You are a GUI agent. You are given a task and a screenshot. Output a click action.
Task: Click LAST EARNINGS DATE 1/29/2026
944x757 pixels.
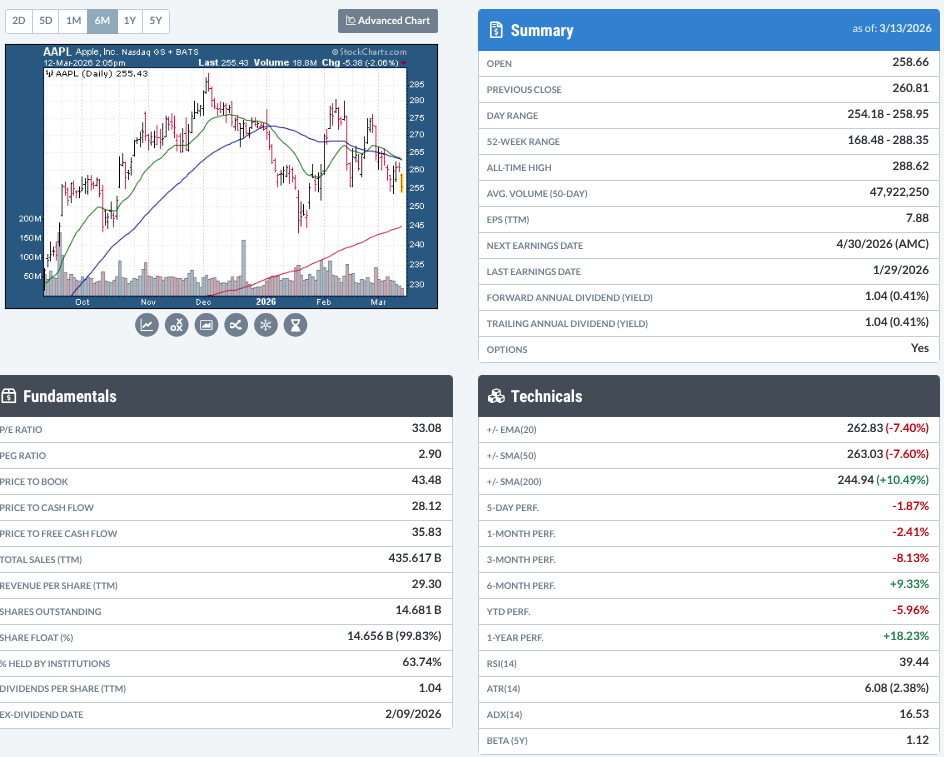[x=901, y=270]
